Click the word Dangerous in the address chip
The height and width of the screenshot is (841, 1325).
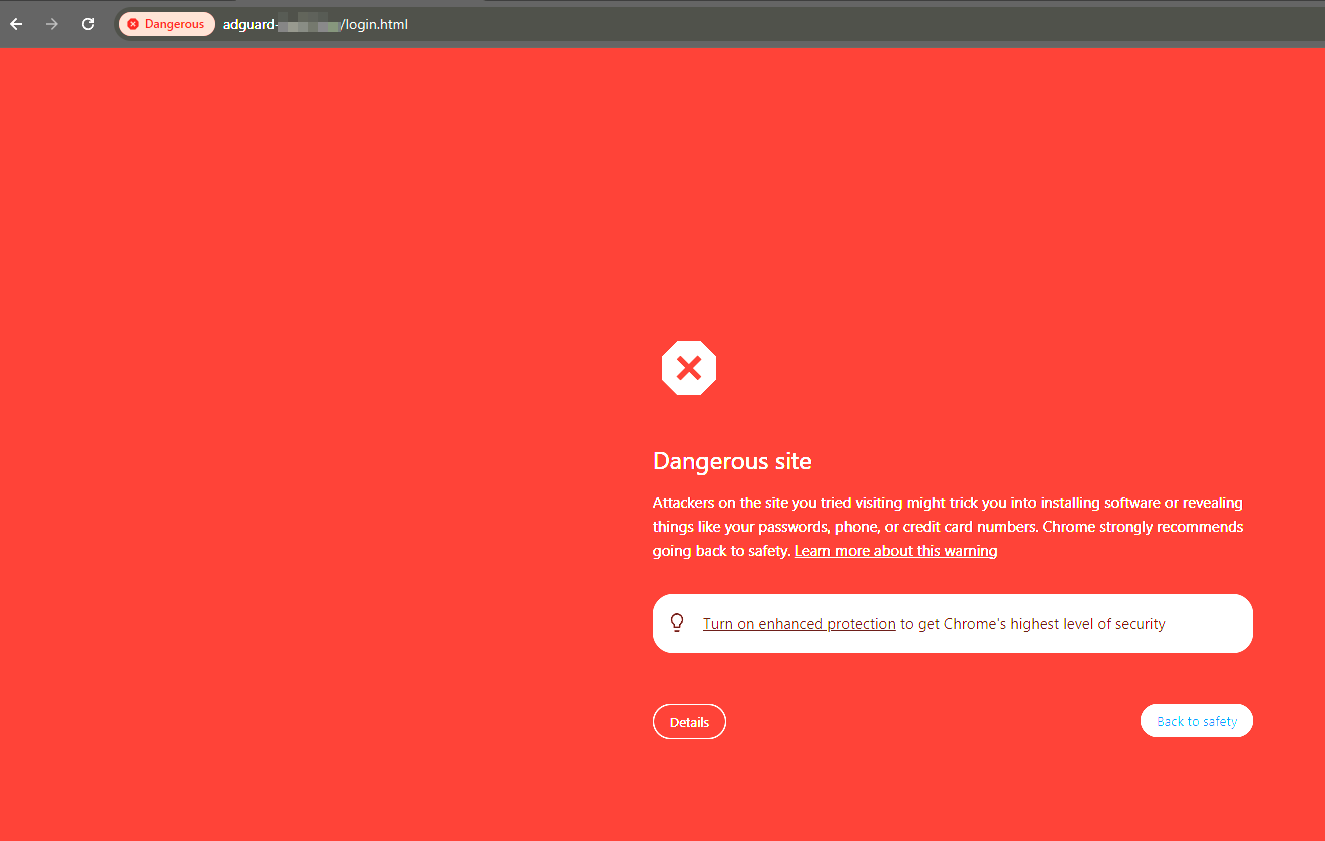[174, 24]
